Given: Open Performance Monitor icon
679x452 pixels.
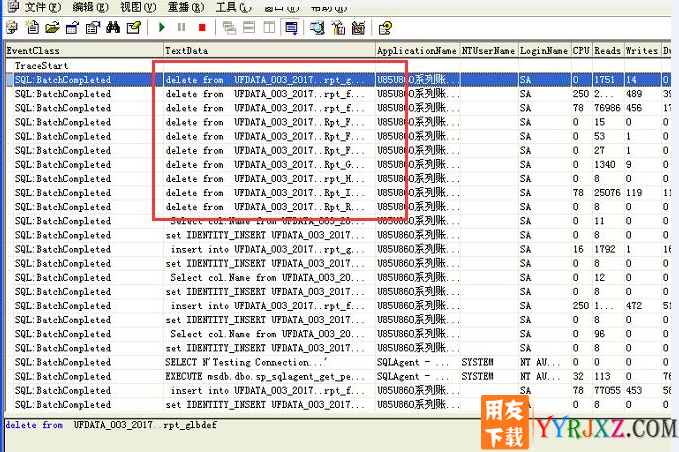Looking at the screenshot, I should coord(359,28).
